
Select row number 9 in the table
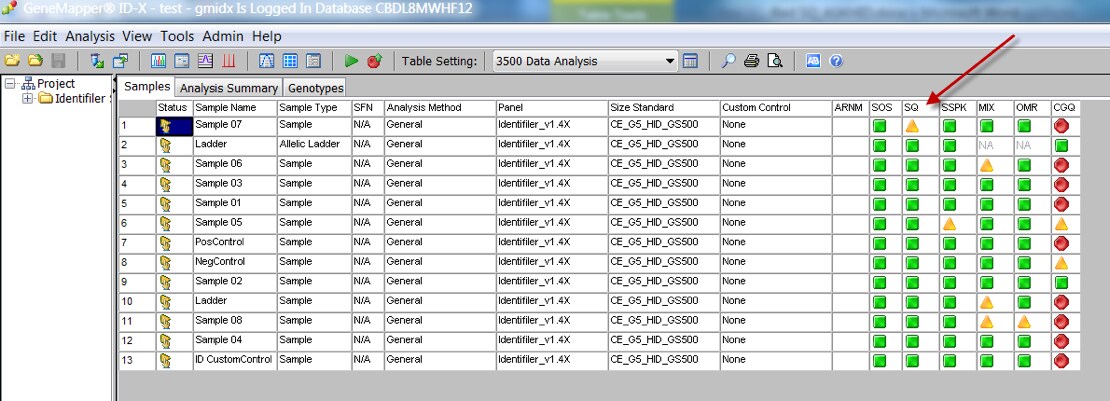tap(137, 281)
